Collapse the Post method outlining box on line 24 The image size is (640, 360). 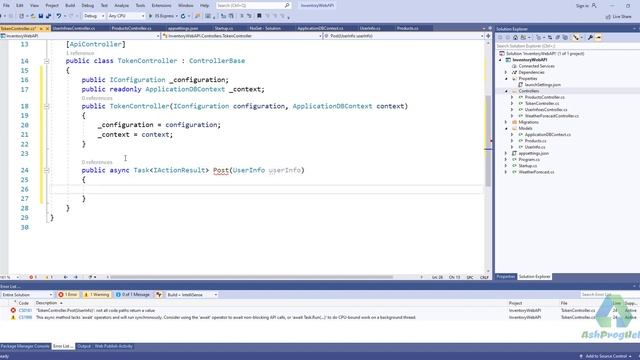click(x=47, y=170)
